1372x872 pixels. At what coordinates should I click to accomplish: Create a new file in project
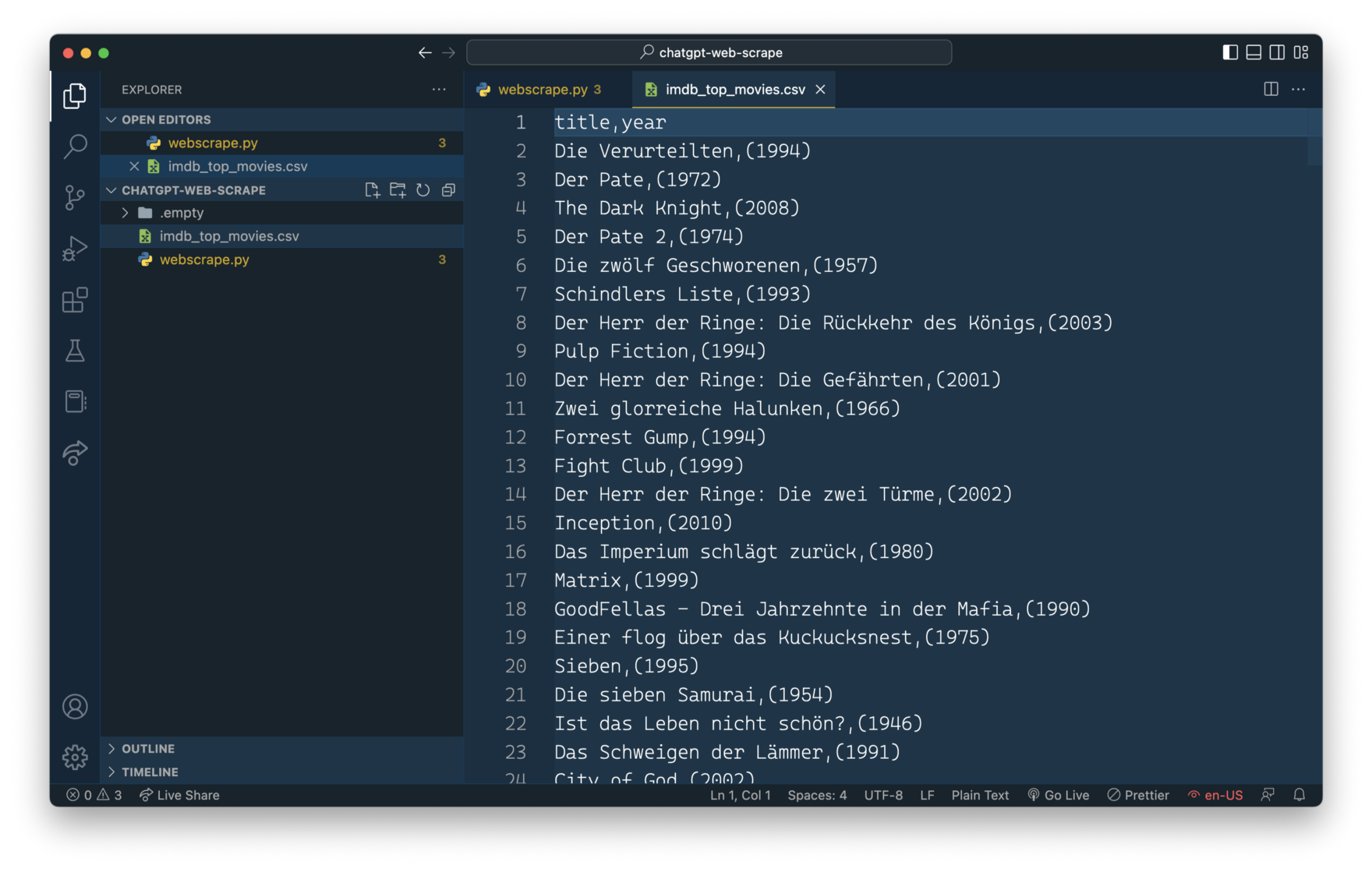click(372, 190)
